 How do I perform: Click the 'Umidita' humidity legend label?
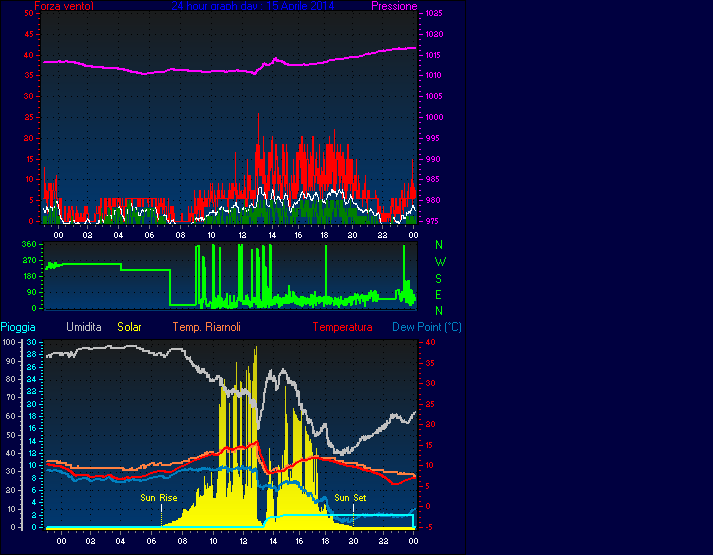point(84,327)
